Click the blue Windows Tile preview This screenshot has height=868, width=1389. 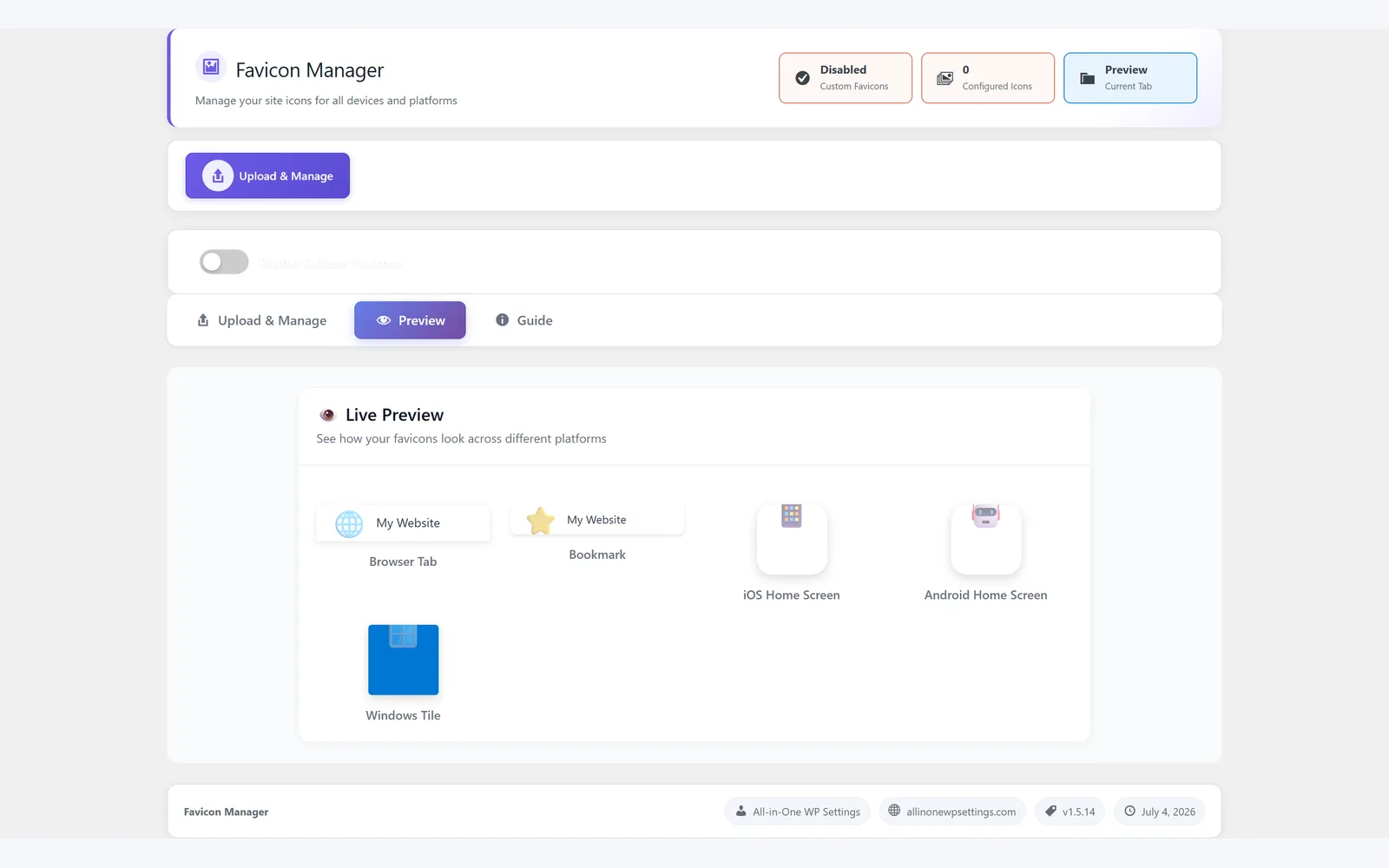(x=403, y=660)
